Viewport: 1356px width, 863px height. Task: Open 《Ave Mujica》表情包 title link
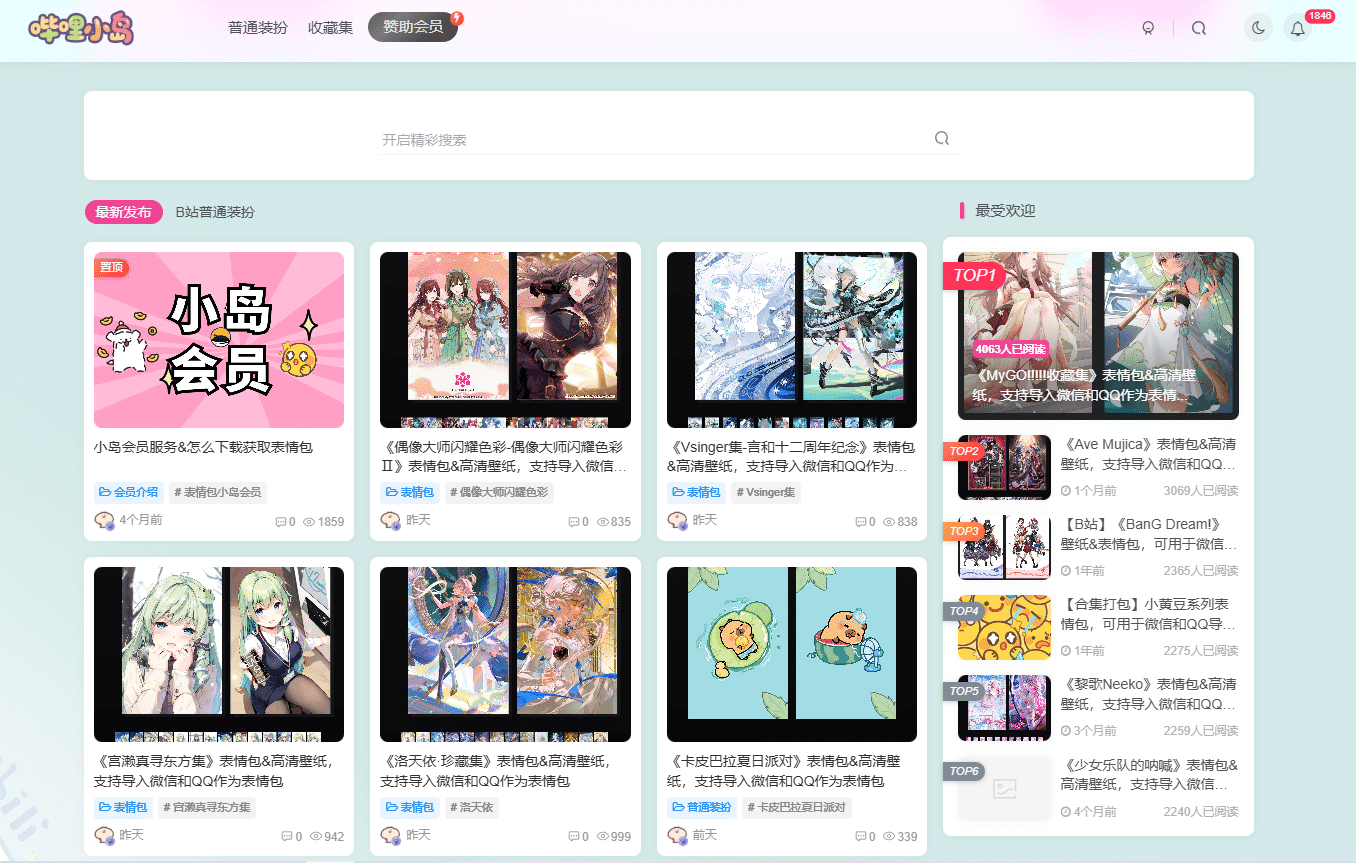[x=1149, y=454]
